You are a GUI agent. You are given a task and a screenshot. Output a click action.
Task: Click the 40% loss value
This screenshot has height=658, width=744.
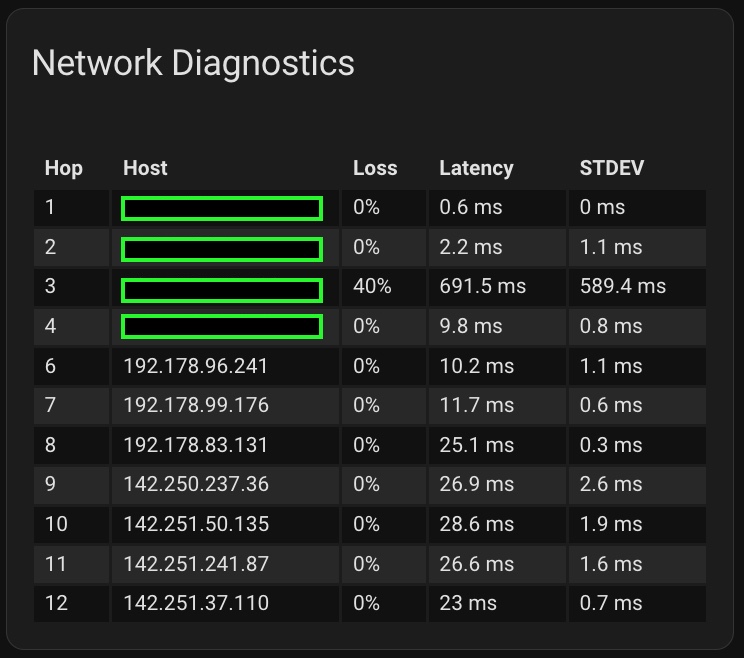point(372,287)
